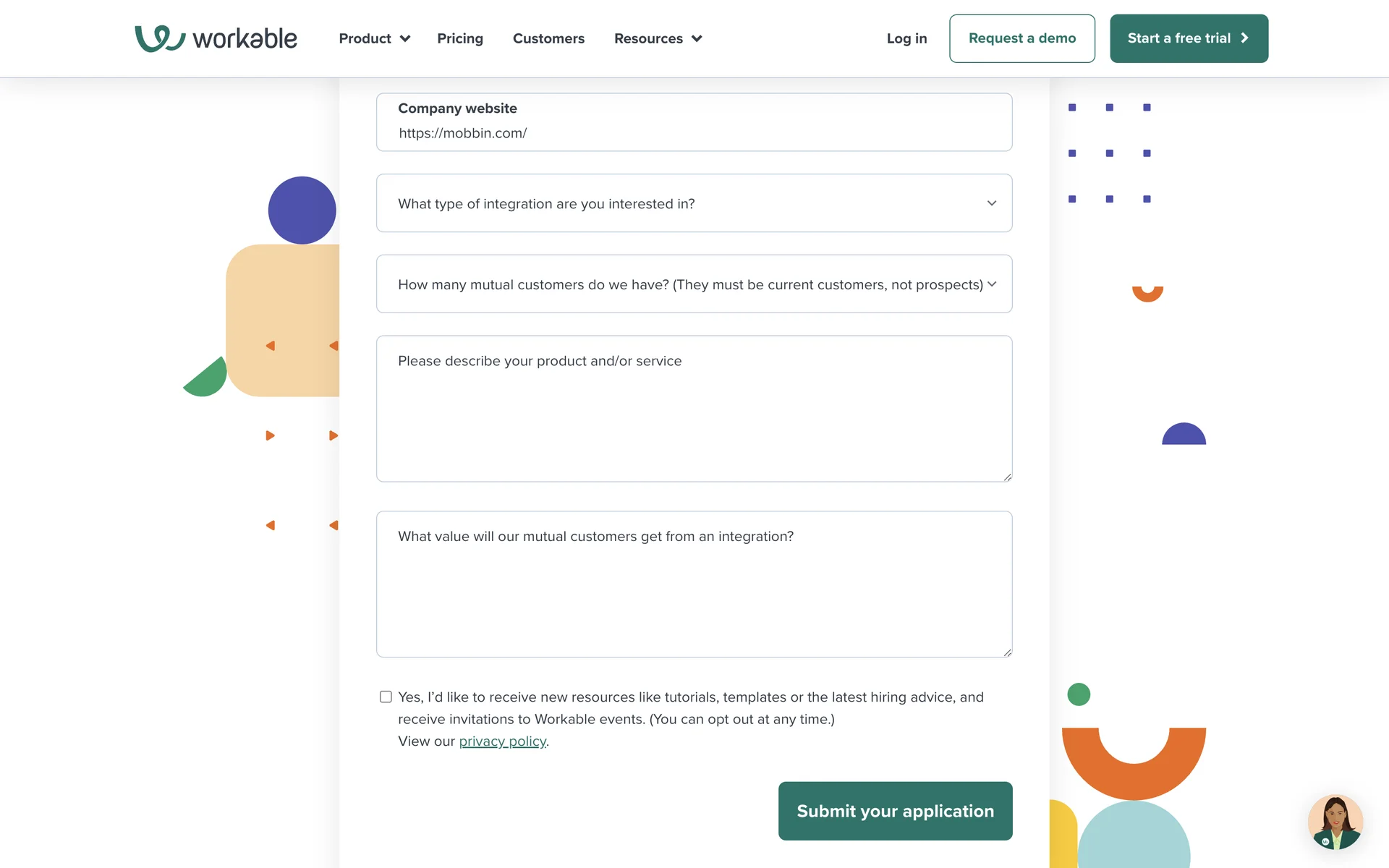Image resolution: width=1389 pixels, height=868 pixels.
Task: Go to the Pricing page
Action: coord(460,39)
